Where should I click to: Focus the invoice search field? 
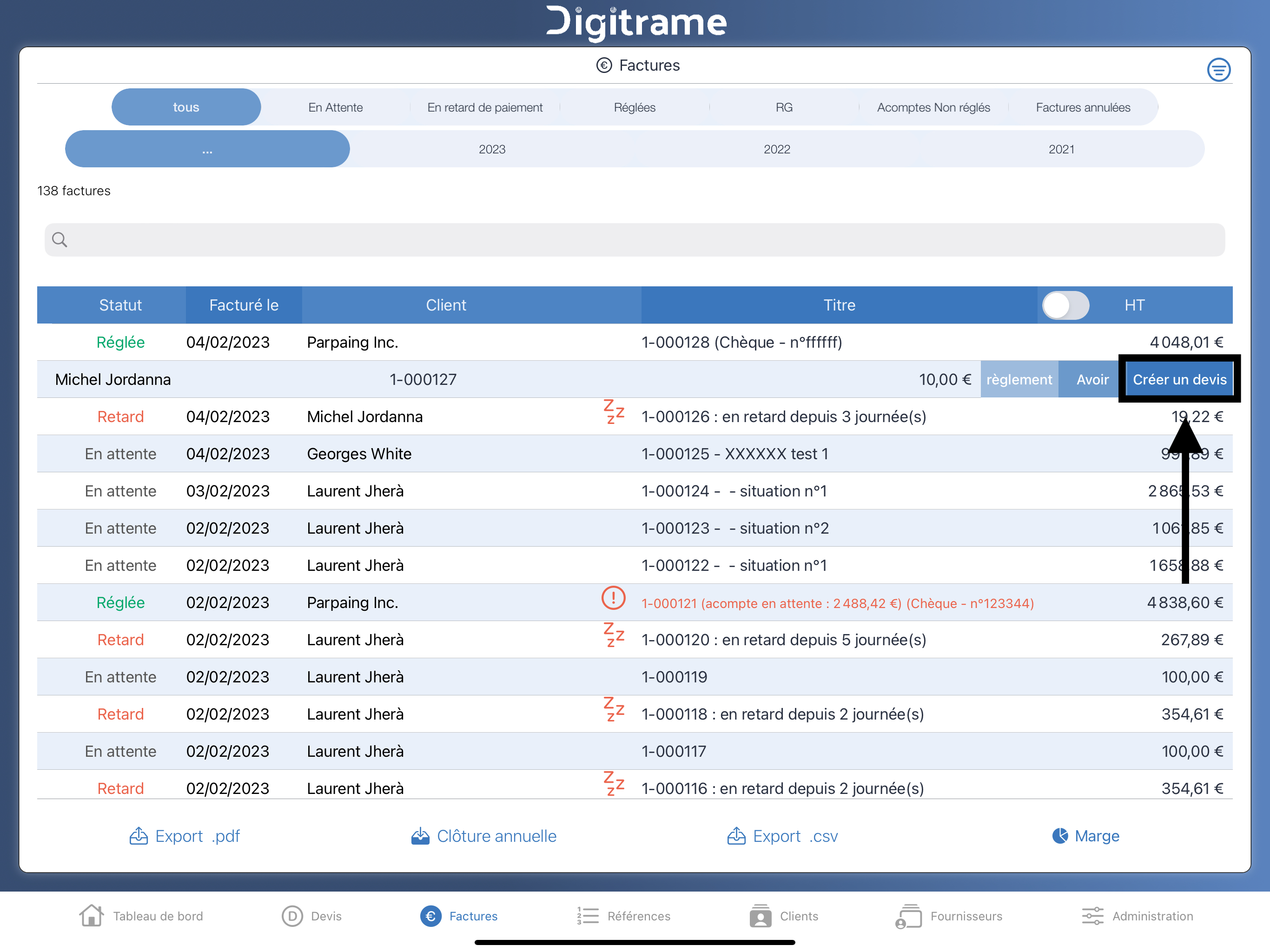coord(635,240)
